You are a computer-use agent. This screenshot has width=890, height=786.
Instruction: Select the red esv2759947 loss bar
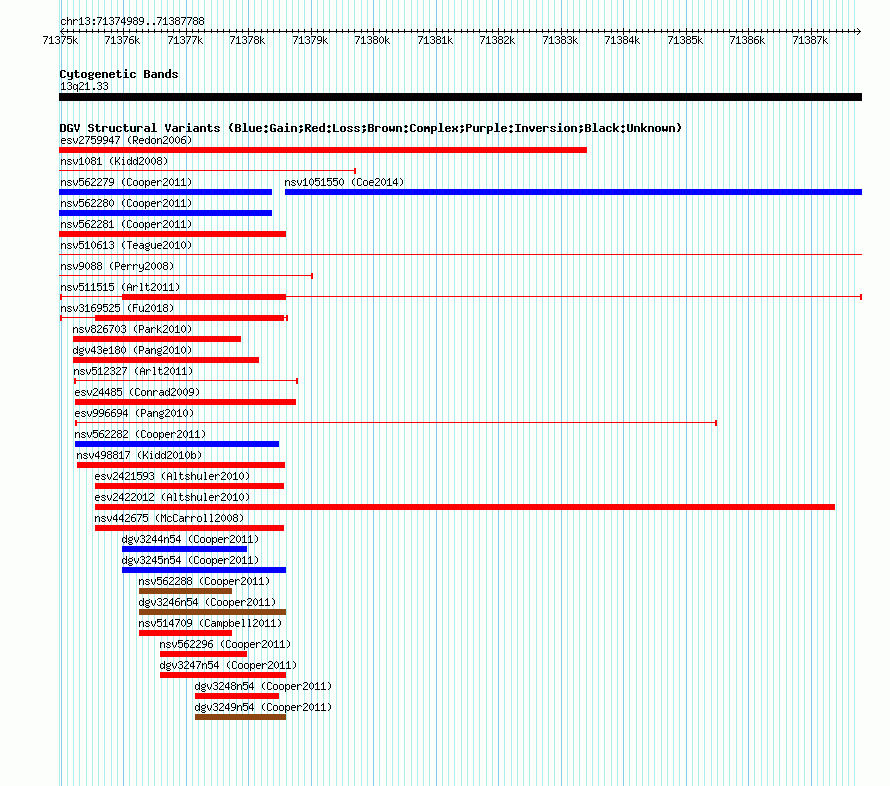pyautogui.click(x=323, y=150)
